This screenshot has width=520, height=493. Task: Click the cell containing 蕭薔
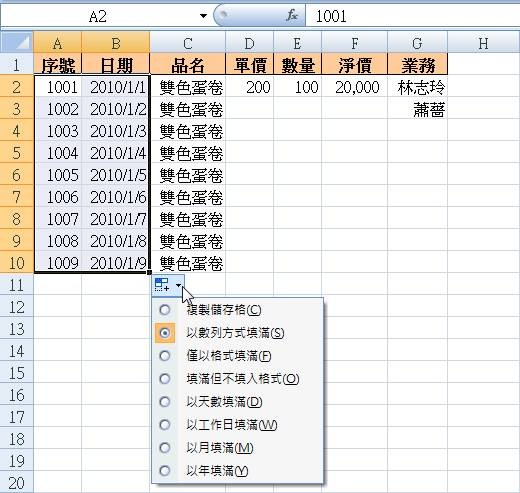[417, 108]
